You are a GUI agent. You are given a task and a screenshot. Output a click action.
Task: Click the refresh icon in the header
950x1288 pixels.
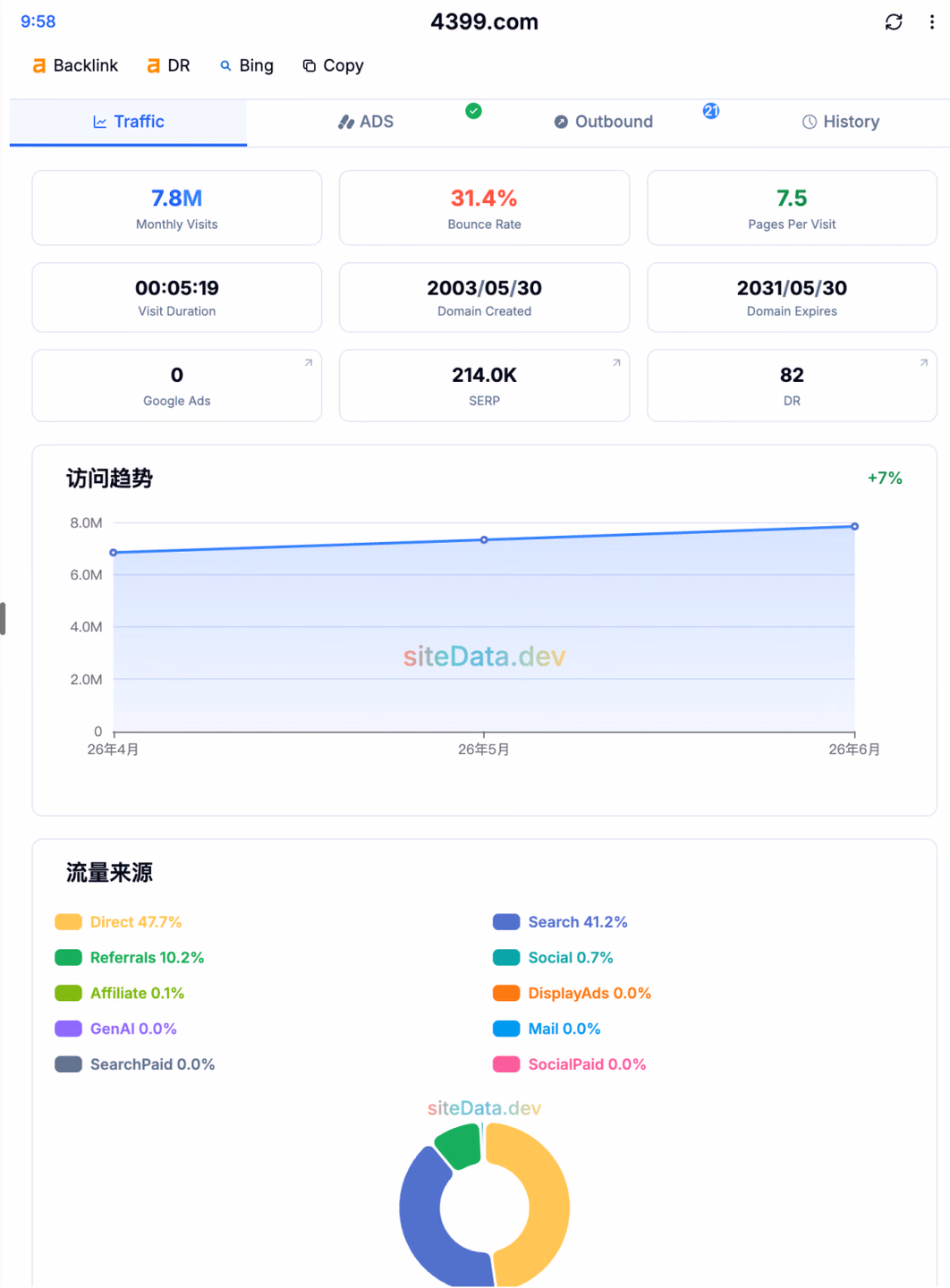(x=893, y=21)
